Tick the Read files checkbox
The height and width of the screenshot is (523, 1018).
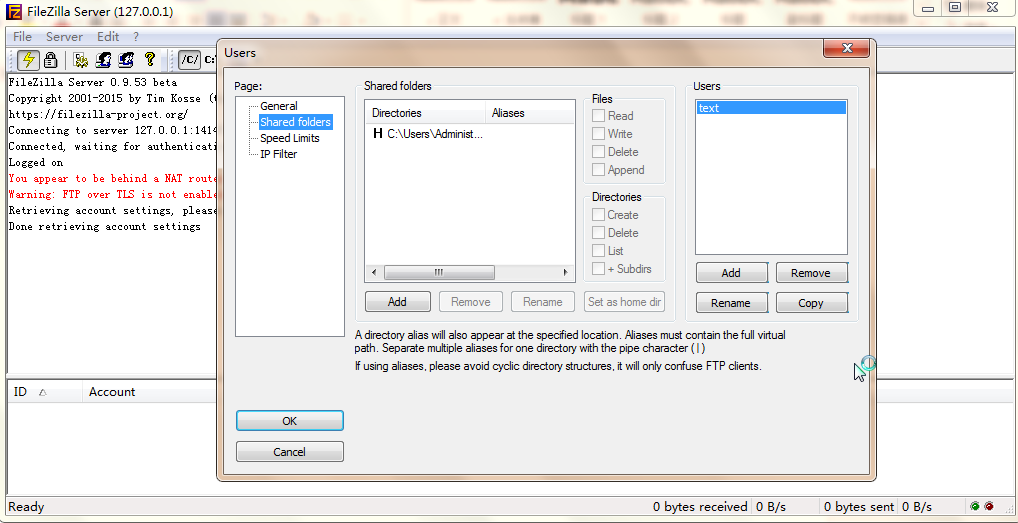599,116
